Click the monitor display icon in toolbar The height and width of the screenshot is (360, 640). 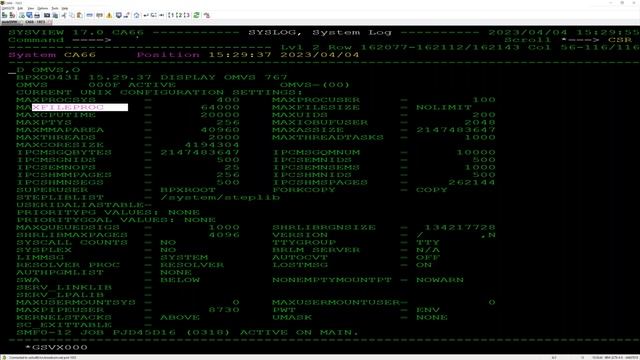pos(118,15)
